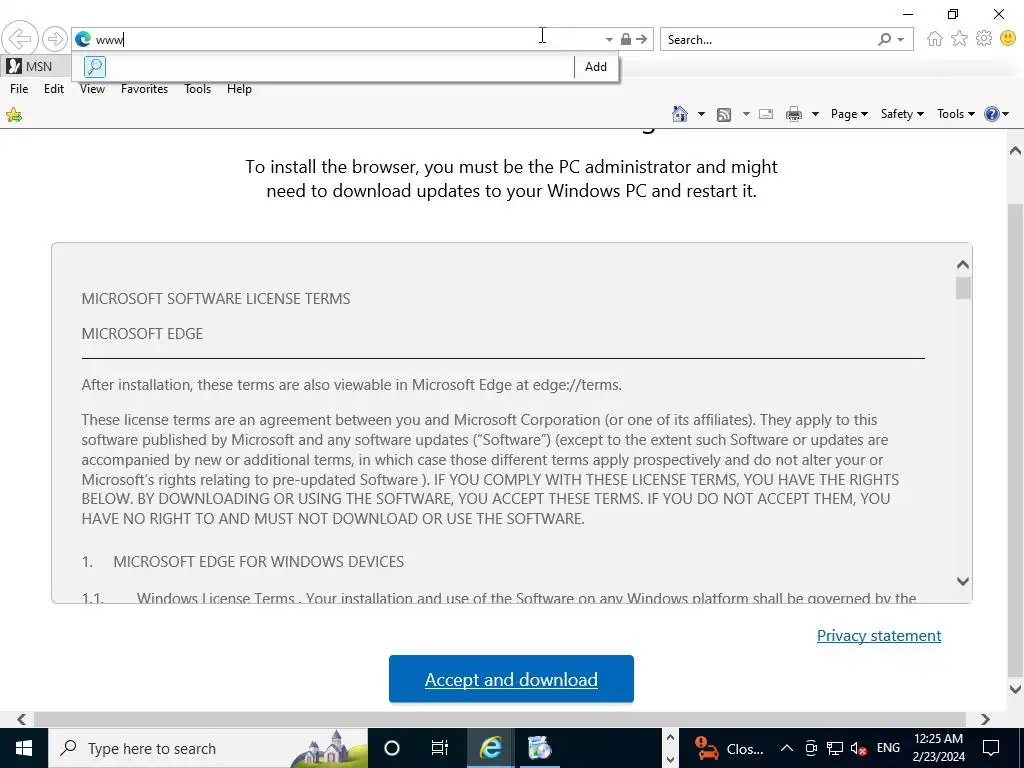
Task: Open the Favorites star icon at top right
Action: [959, 39]
